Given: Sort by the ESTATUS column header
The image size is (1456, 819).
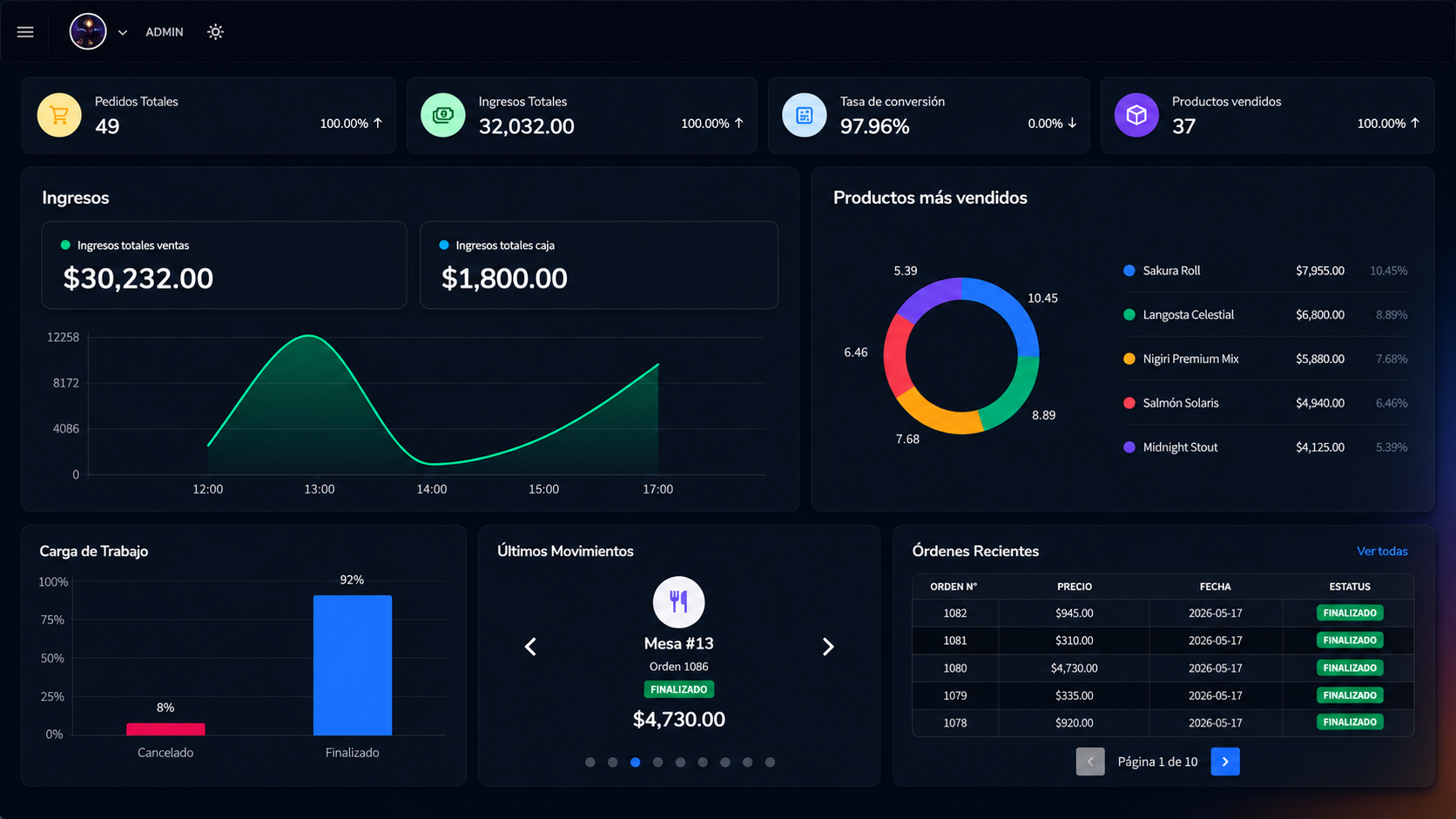Looking at the screenshot, I should point(1350,587).
